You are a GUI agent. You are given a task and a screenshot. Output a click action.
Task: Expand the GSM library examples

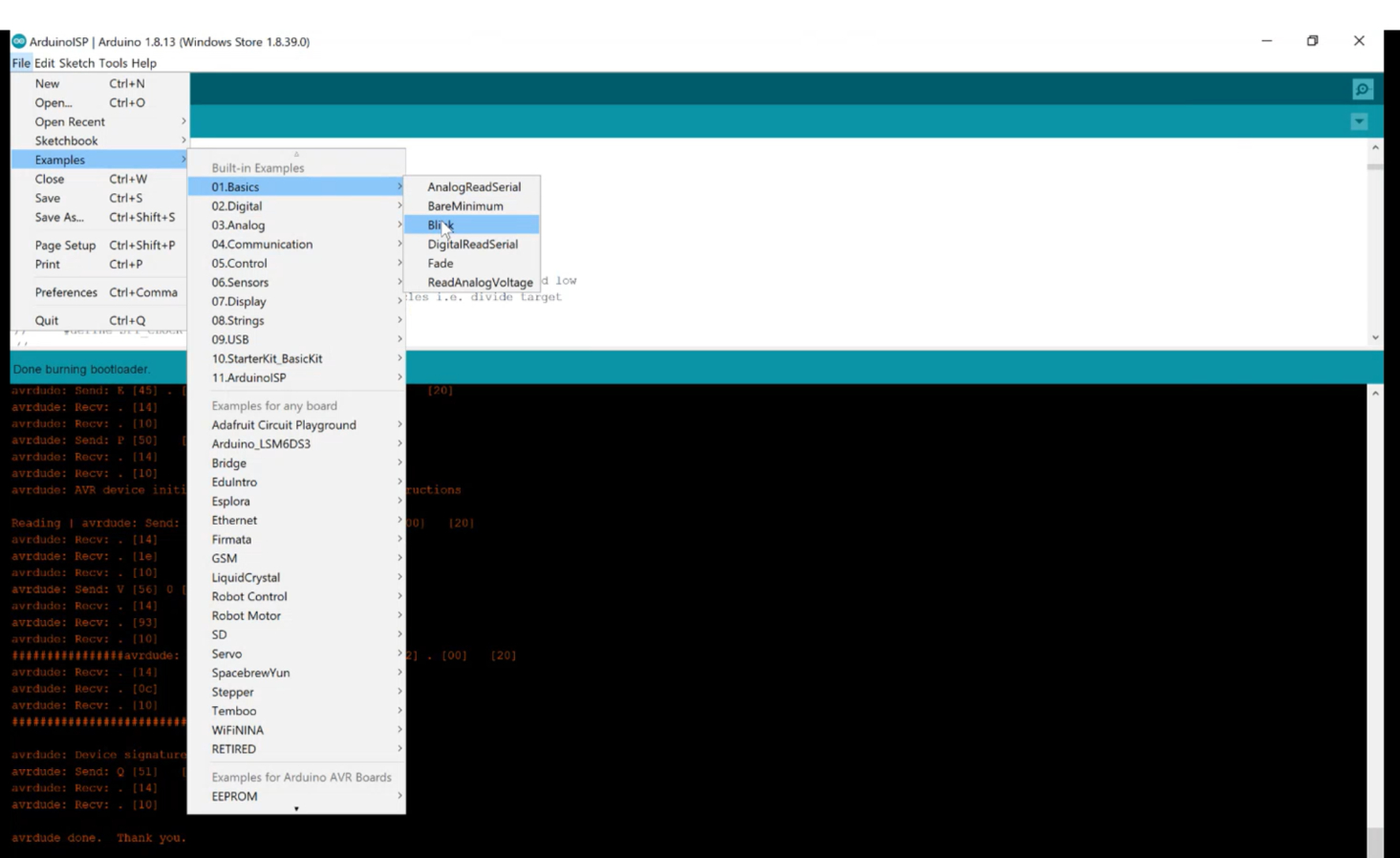coord(296,559)
